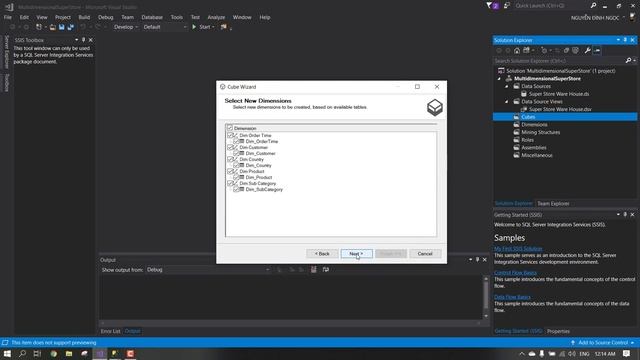Click Collapse All icon in Solution Explorer

(566, 51)
